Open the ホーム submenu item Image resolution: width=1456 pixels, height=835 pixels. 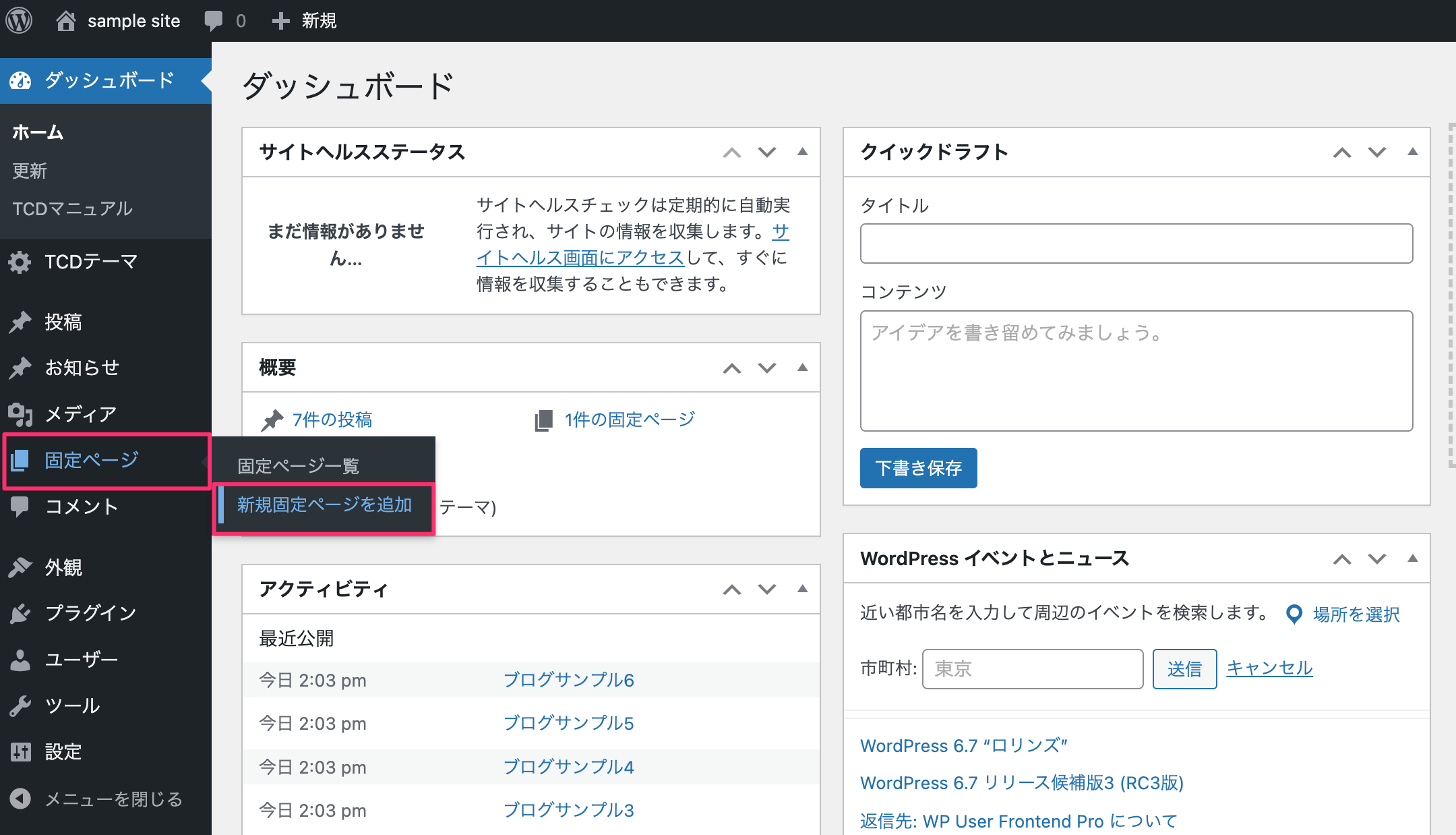(x=38, y=132)
